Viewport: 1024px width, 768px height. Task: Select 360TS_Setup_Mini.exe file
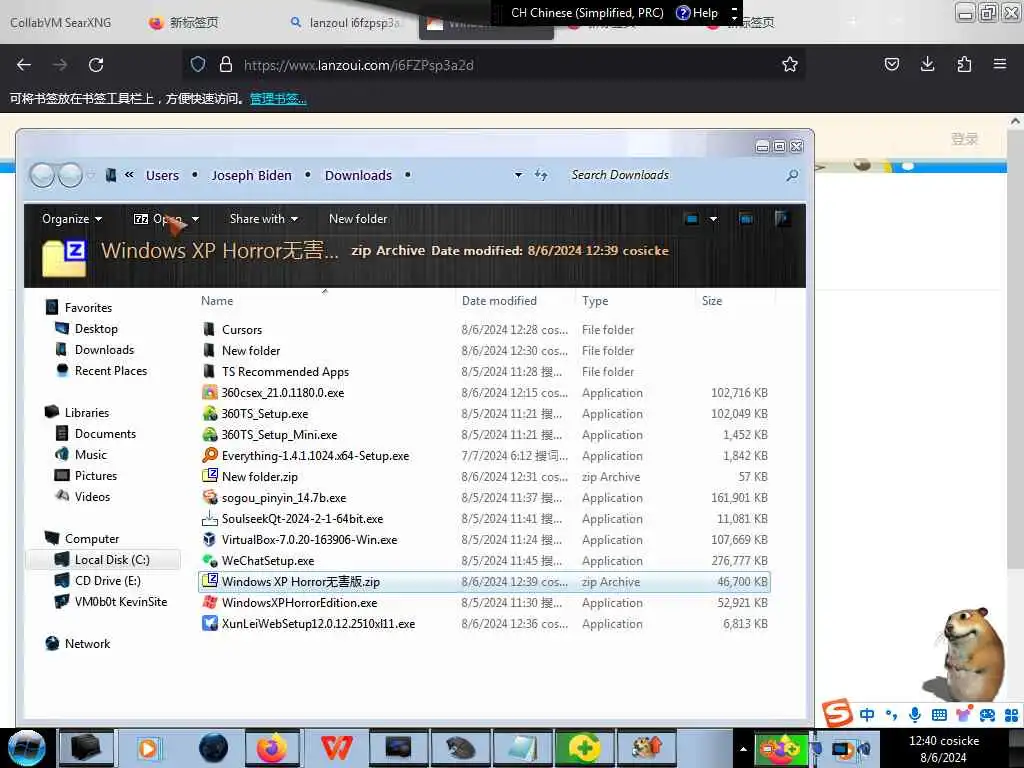click(279, 435)
